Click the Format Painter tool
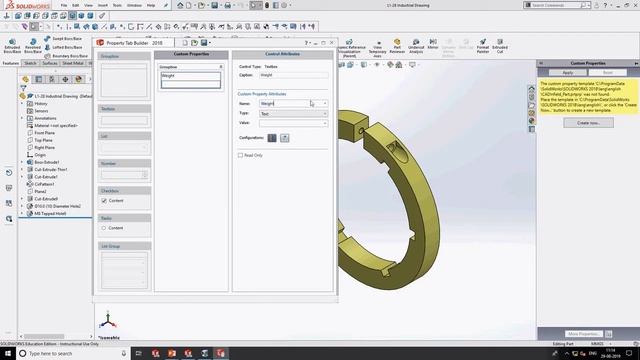 482,46
